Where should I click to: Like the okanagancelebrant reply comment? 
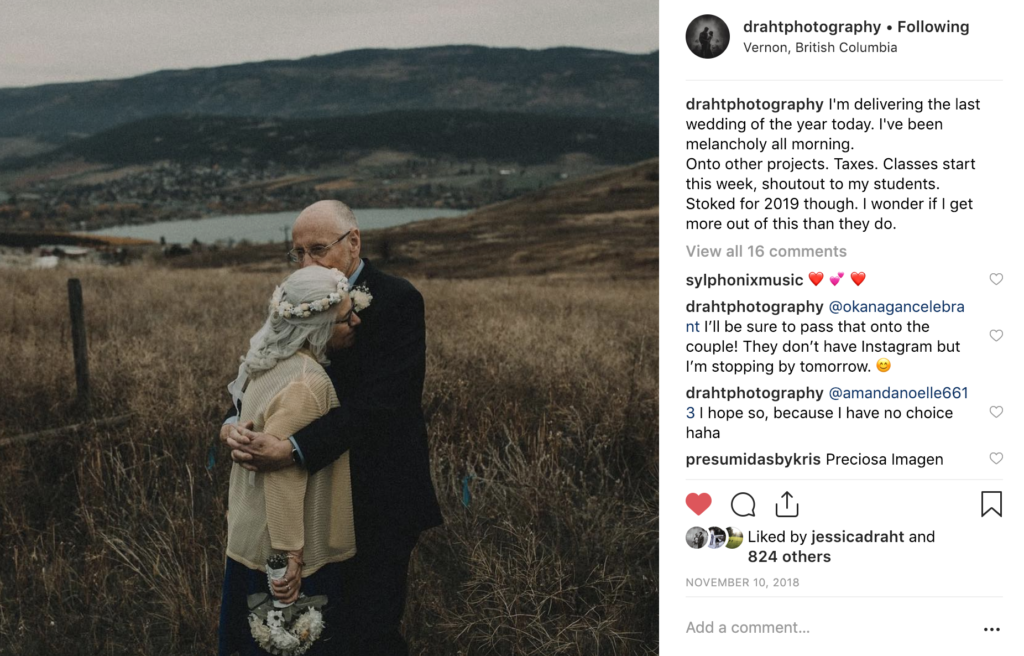pos(995,335)
